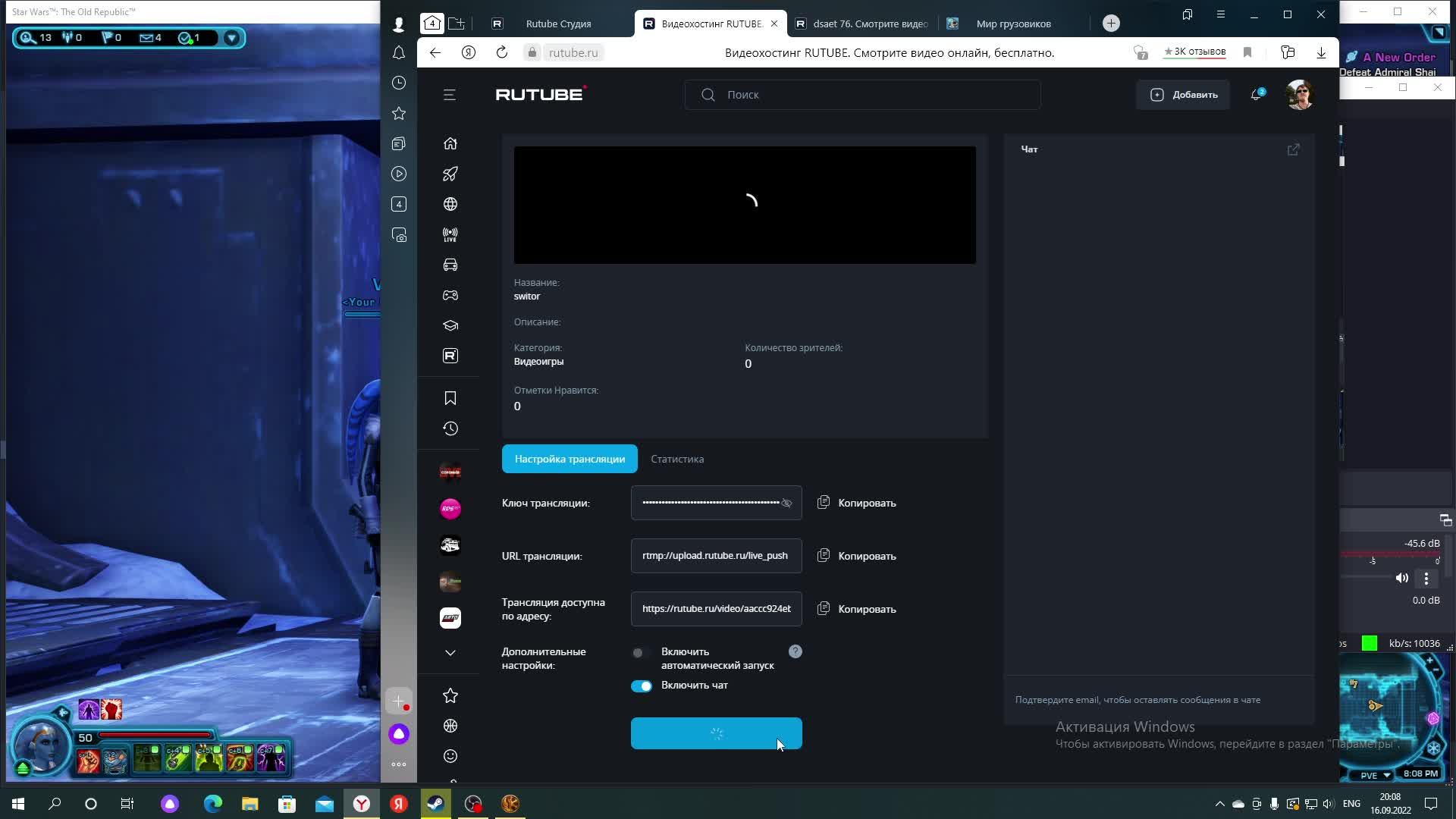1456x819 pixels.
Task: Switch to the "Статистика" tab
Action: [x=676, y=459]
